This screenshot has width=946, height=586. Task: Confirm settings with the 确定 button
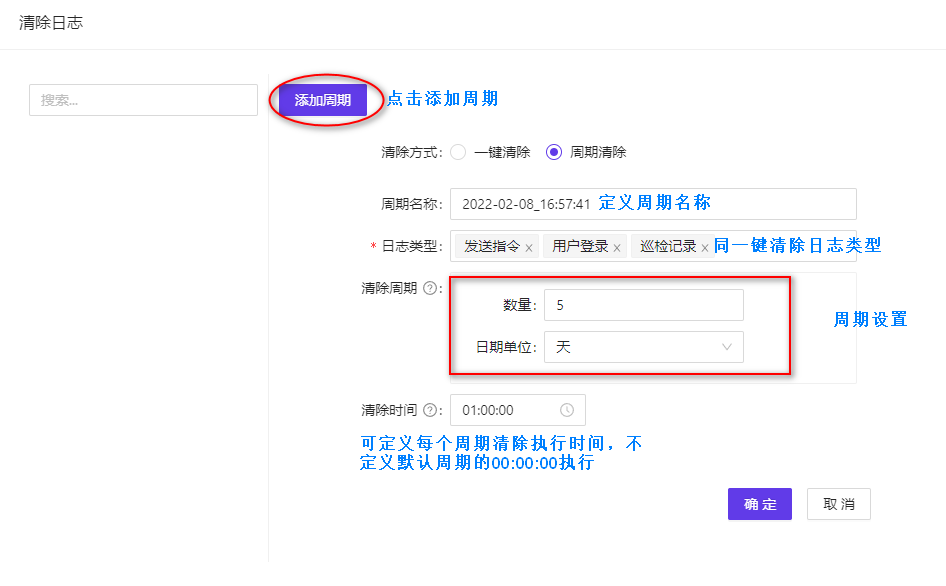(759, 504)
